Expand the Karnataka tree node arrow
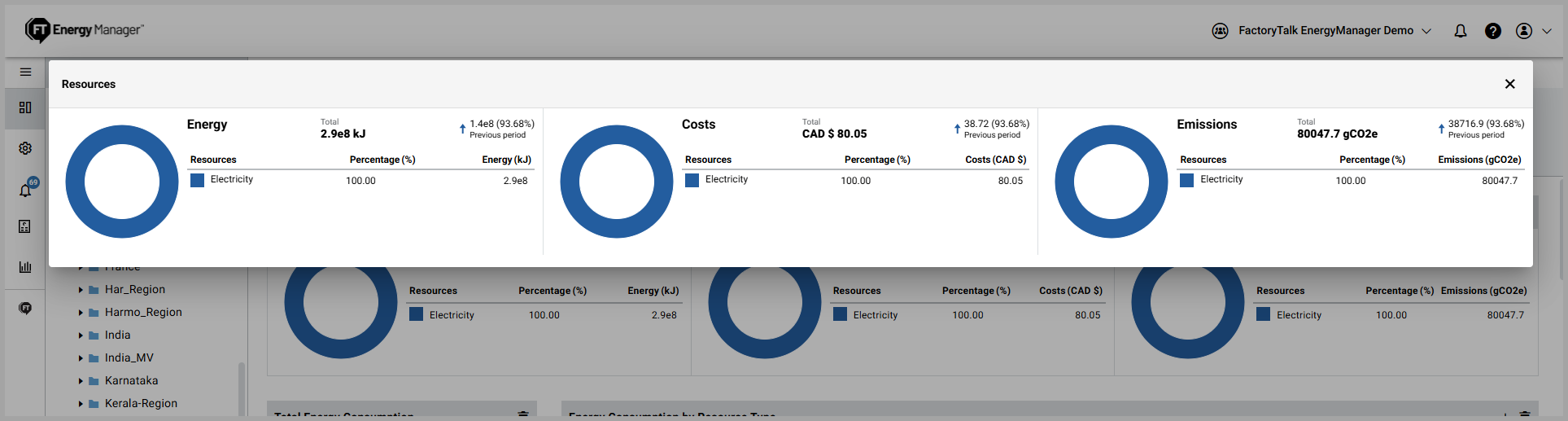Screen dimensions: 1568x421 (81, 381)
